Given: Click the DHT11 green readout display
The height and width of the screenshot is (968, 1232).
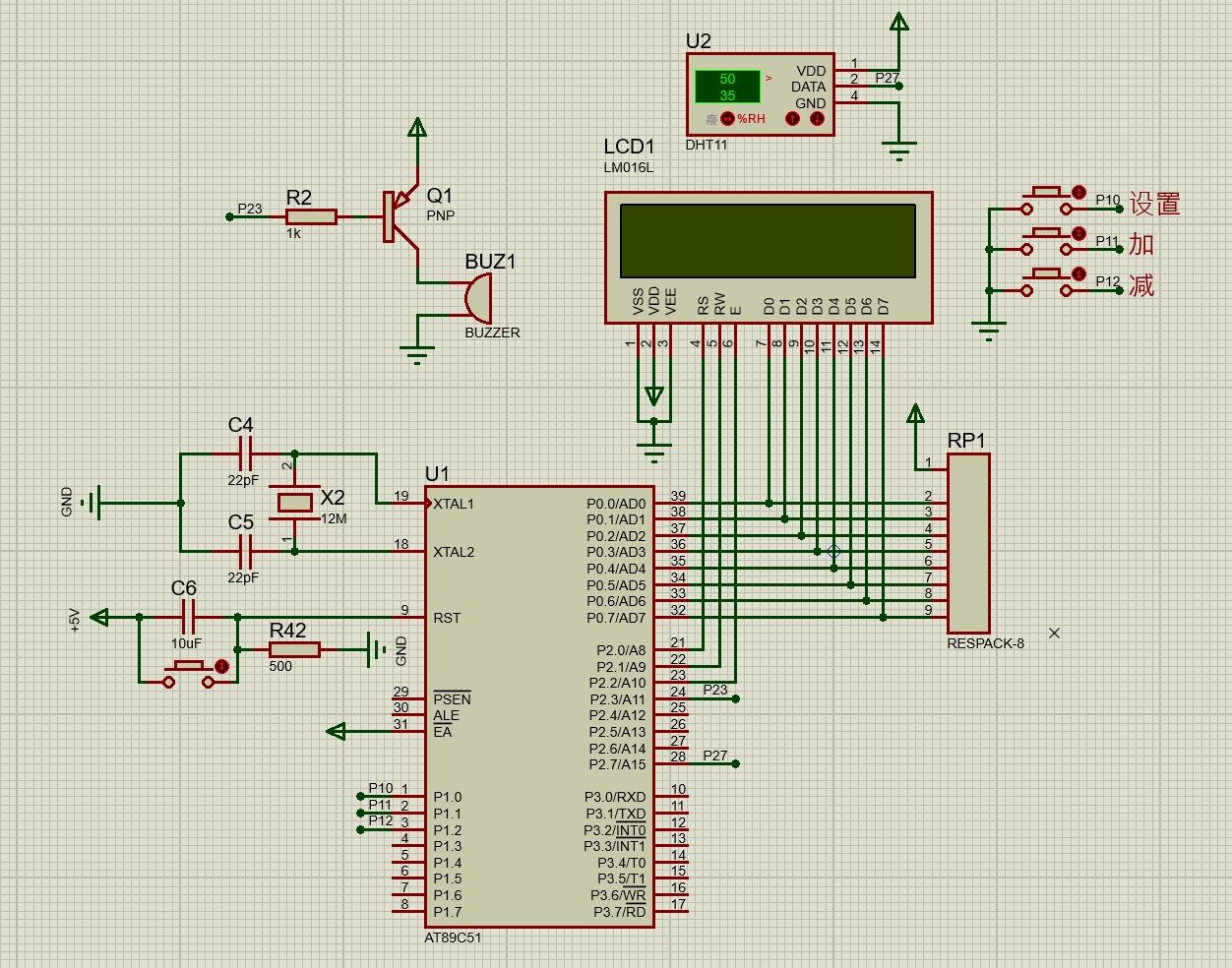Looking at the screenshot, I should (x=727, y=87).
